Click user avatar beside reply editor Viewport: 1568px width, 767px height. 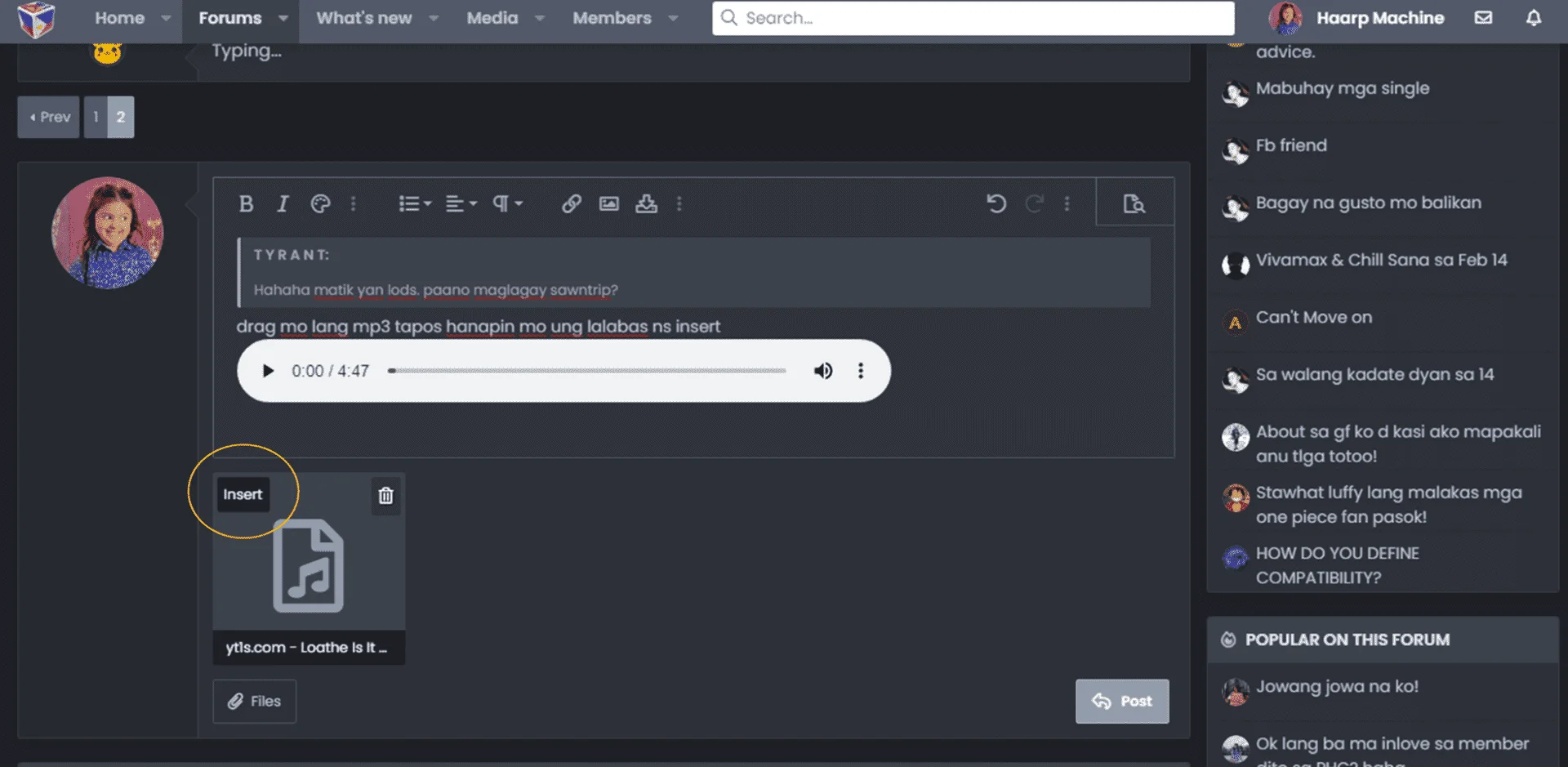click(107, 233)
